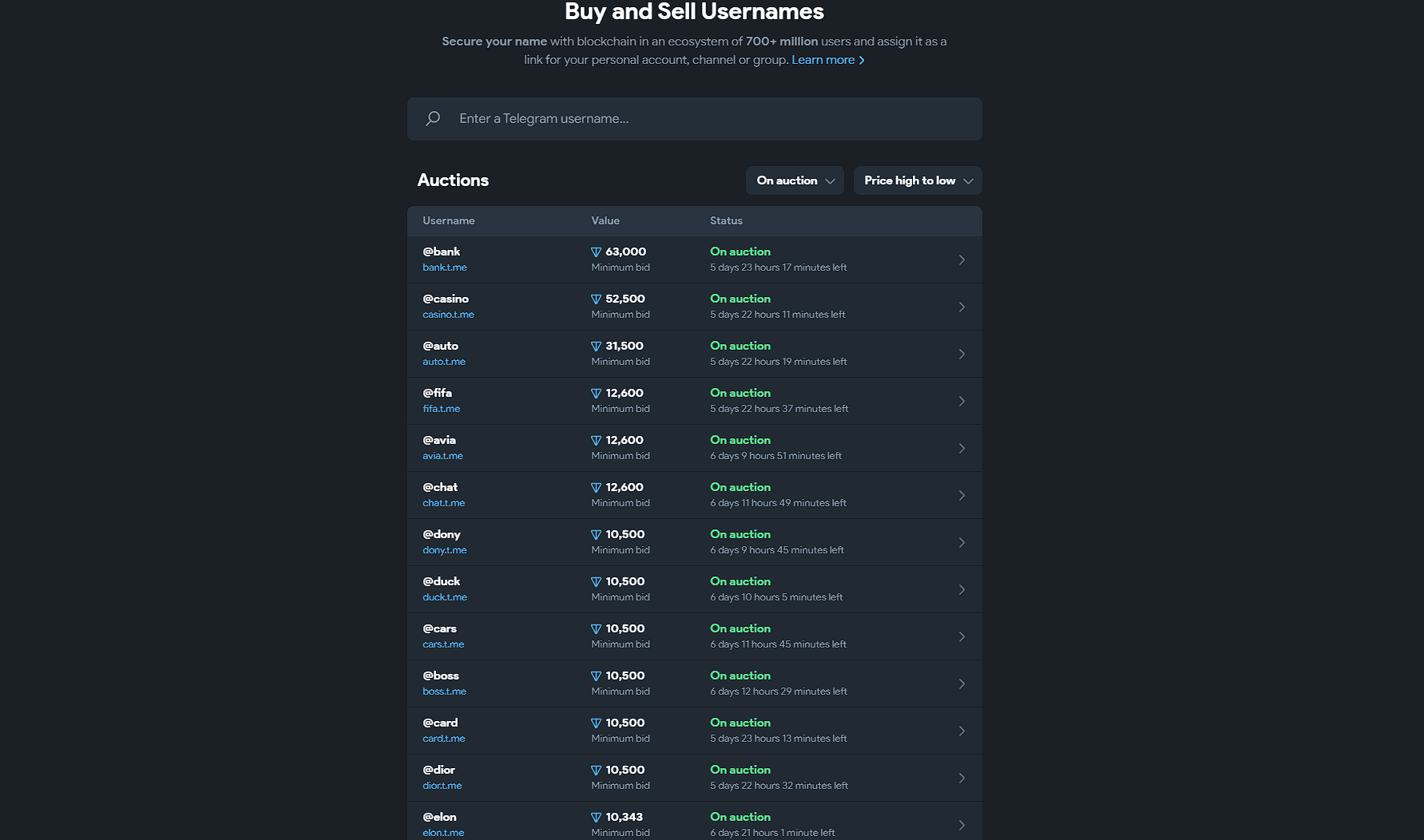Expand the On auction filter dropdown

click(x=795, y=181)
